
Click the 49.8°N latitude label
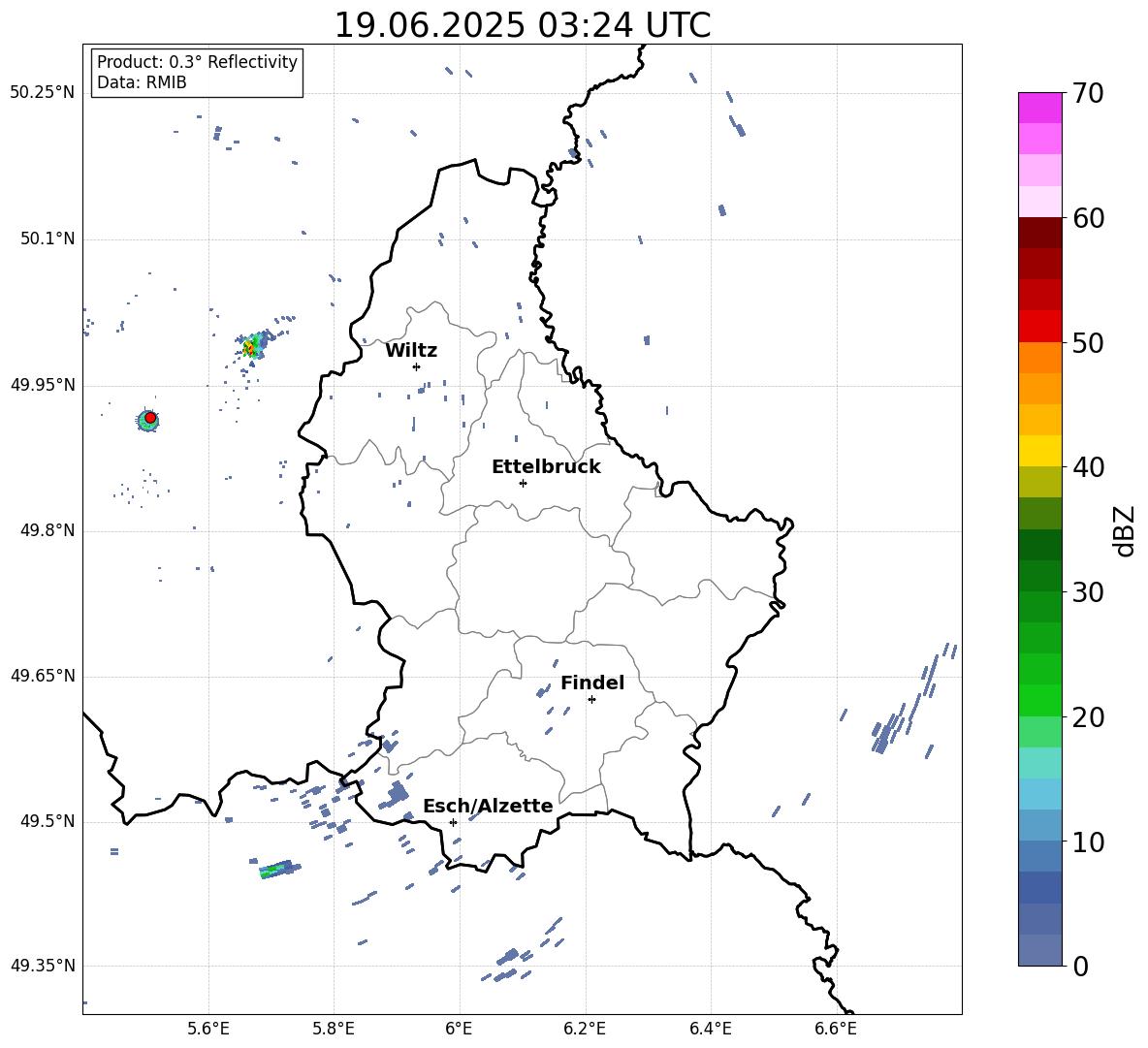tap(48, 530)
